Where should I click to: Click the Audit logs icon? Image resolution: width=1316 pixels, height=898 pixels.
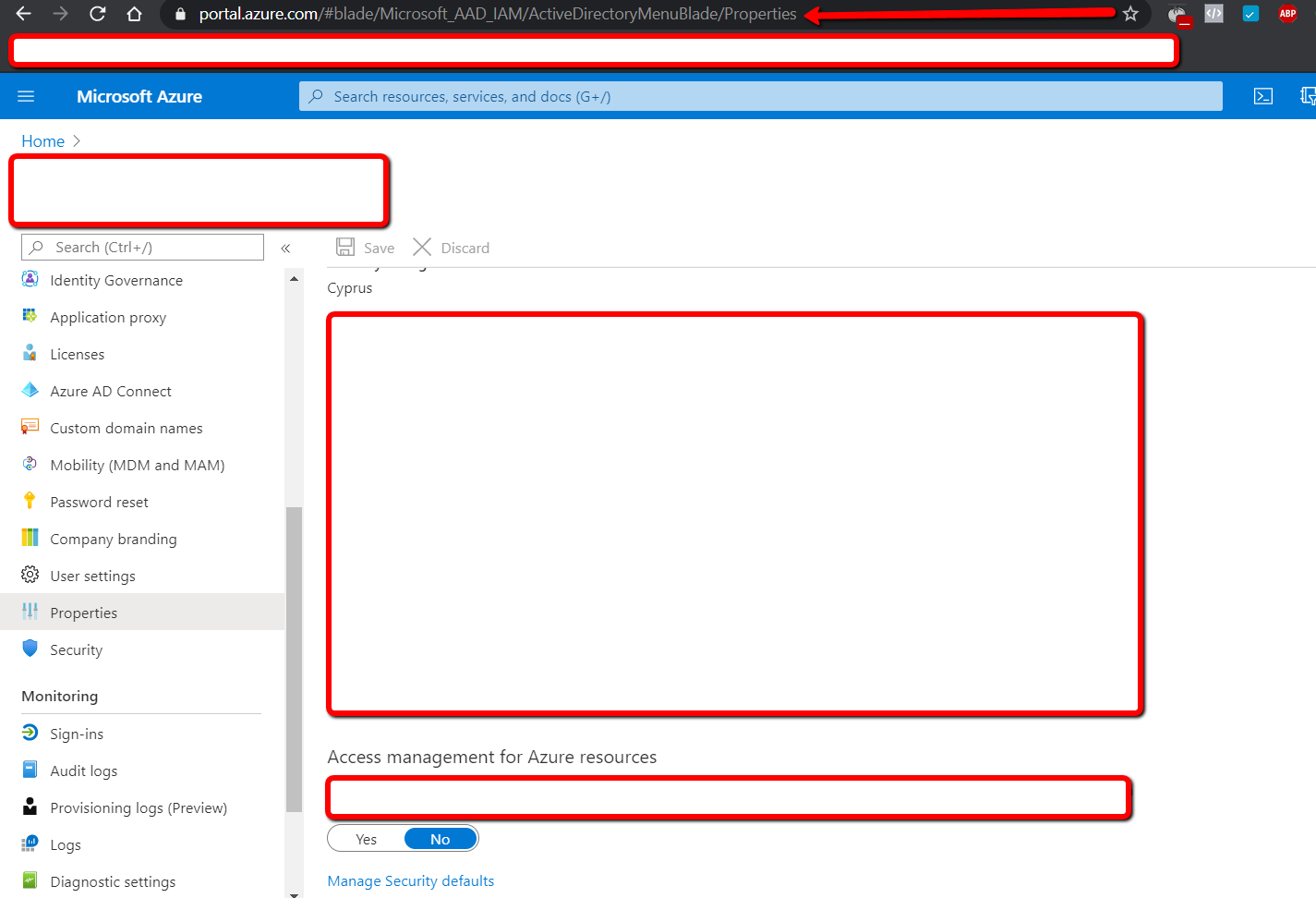click(30, 770)
